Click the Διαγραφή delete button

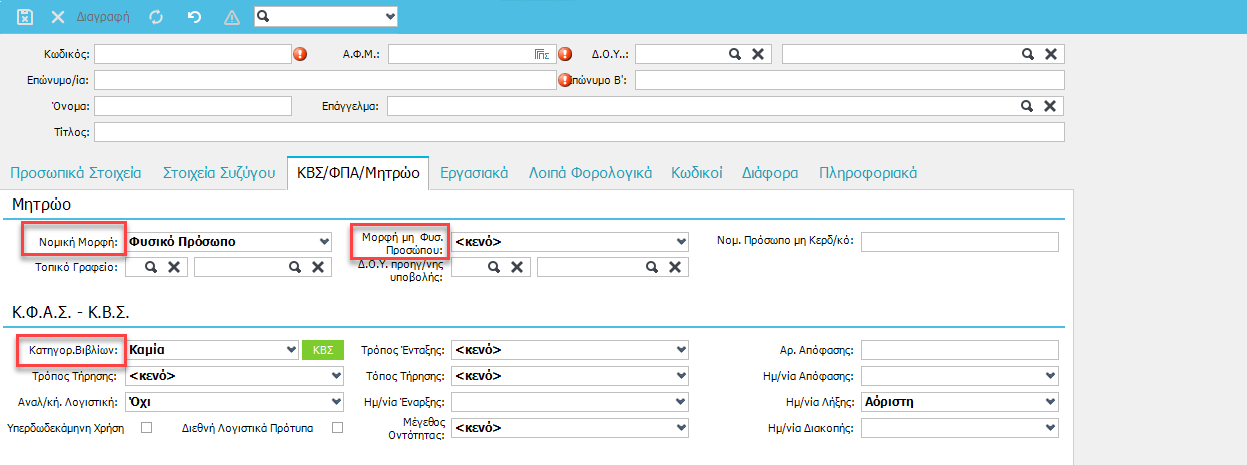pyautogui.click(x=93, y=17)
